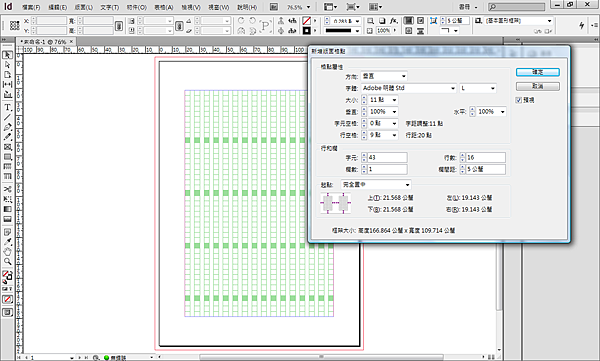Select the Pen tool
Screen dimensions: 600x361
(x=7, y=127)
